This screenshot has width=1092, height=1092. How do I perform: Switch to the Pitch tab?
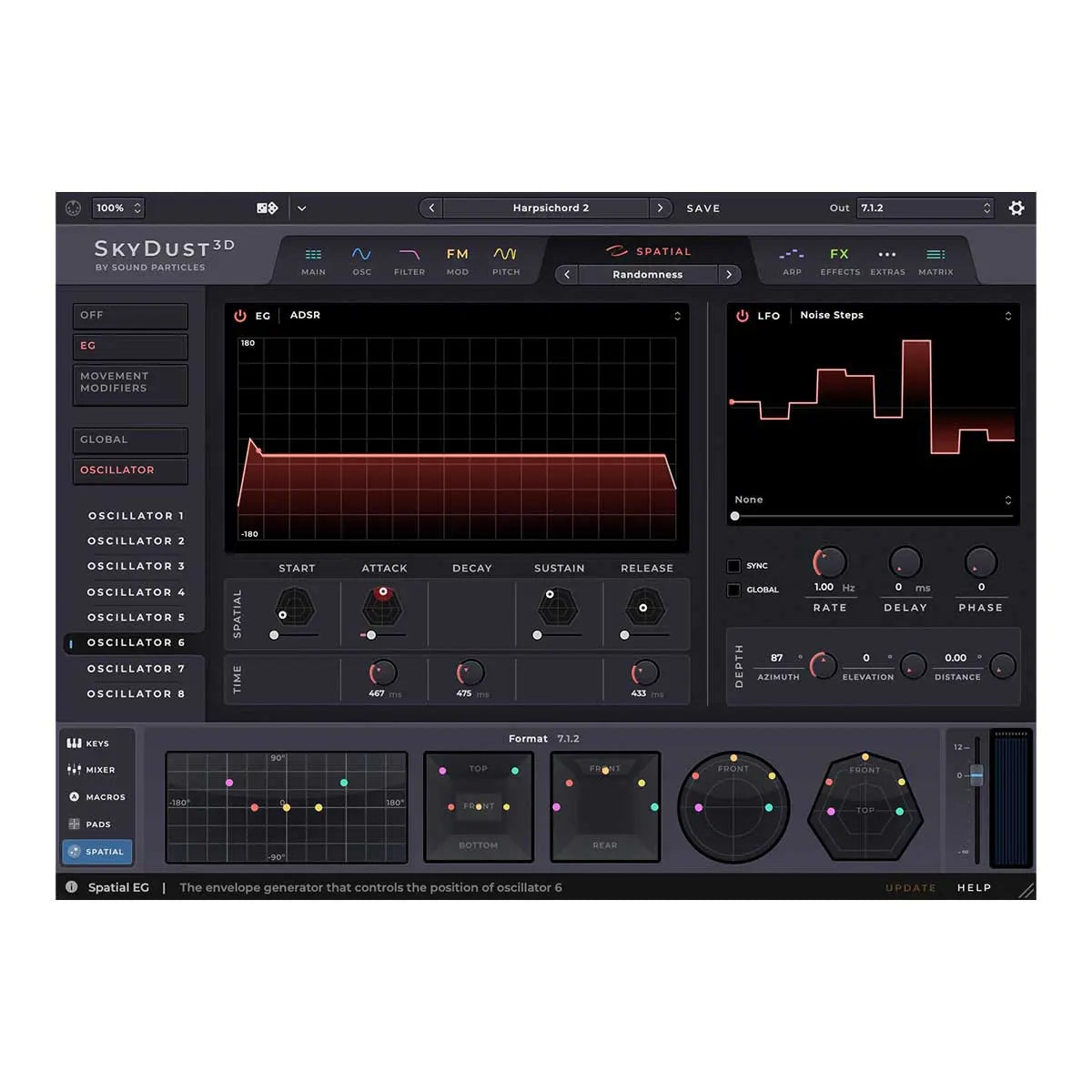pyautogui.click(x=506, y=261)
